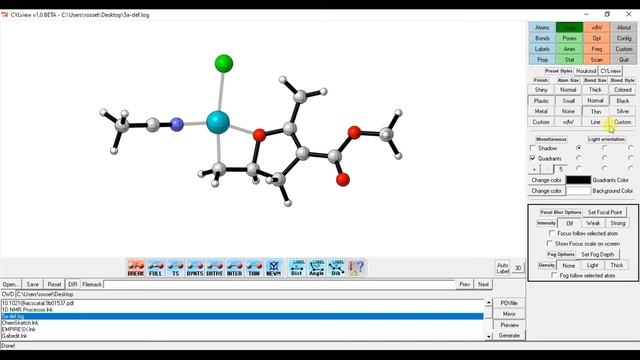
Task: Toggle the 3D button
Action: click(x=518, y=268)
